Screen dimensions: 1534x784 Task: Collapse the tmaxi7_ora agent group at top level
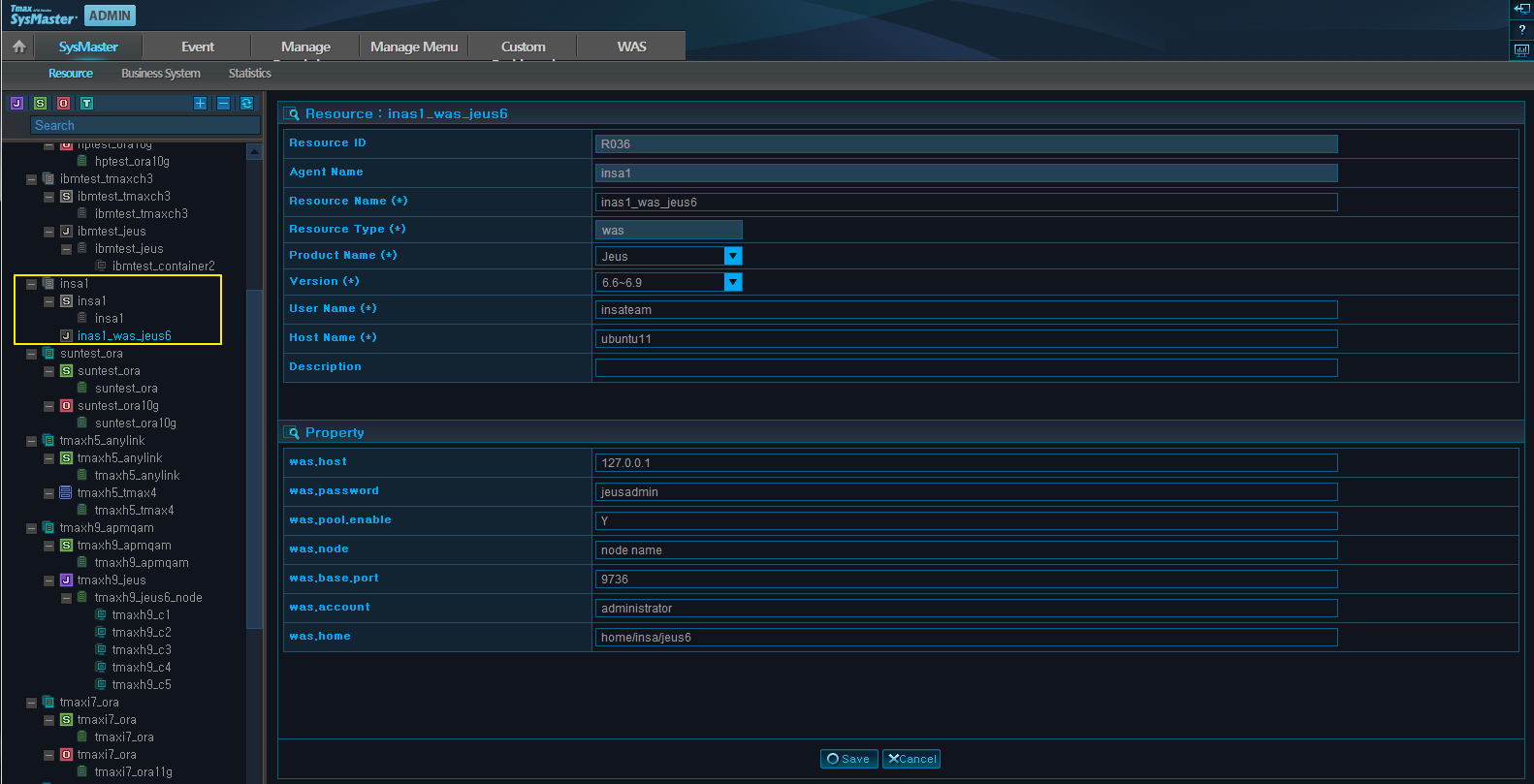click(x=31, y=703)
